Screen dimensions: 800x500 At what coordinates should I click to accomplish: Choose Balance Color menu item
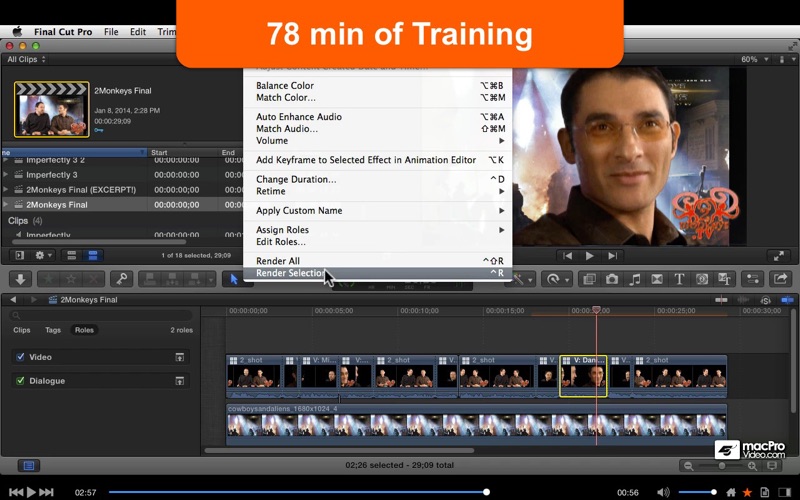[377, 85]
